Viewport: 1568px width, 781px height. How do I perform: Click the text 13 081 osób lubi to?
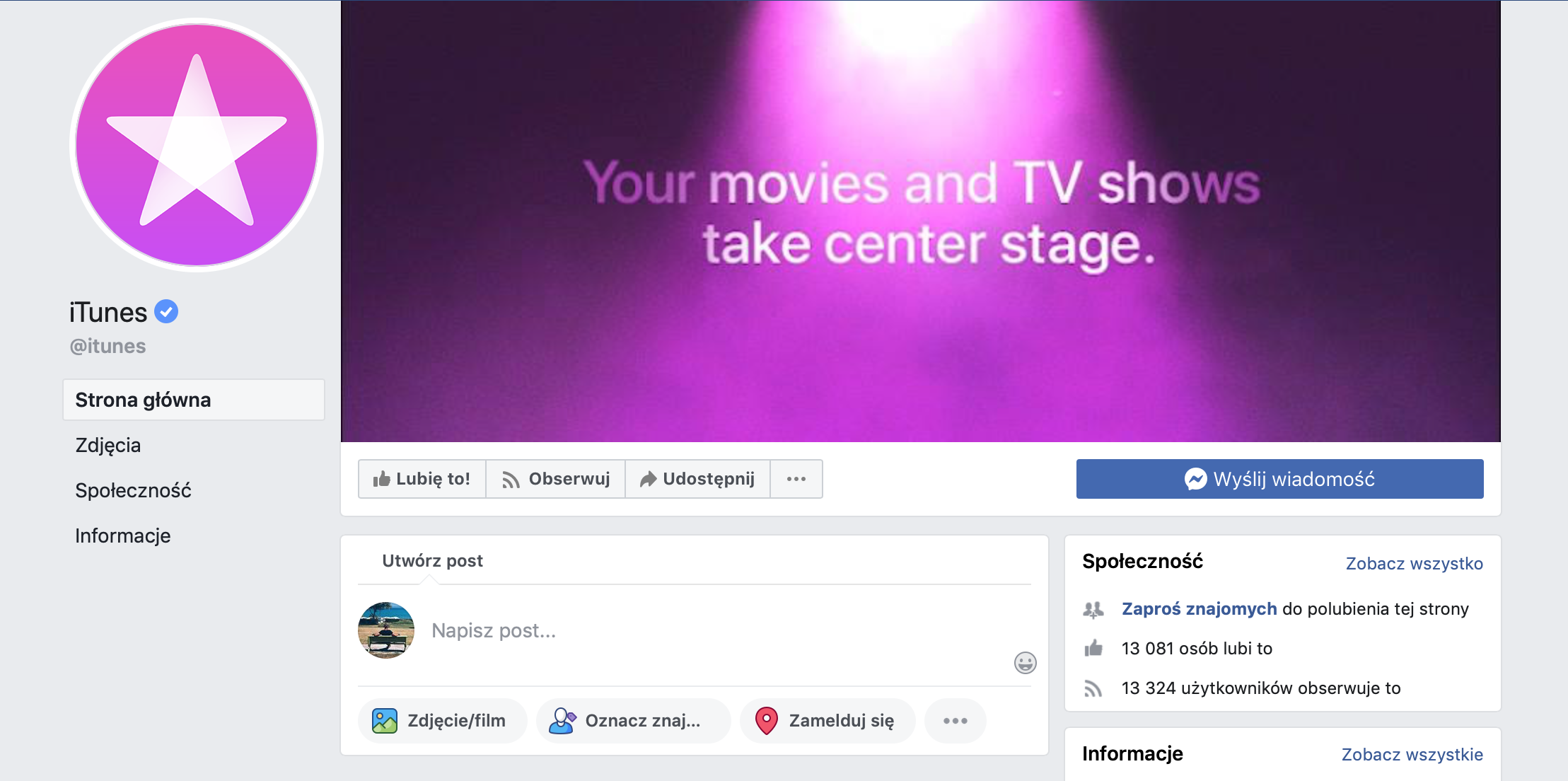point(1197,649)
